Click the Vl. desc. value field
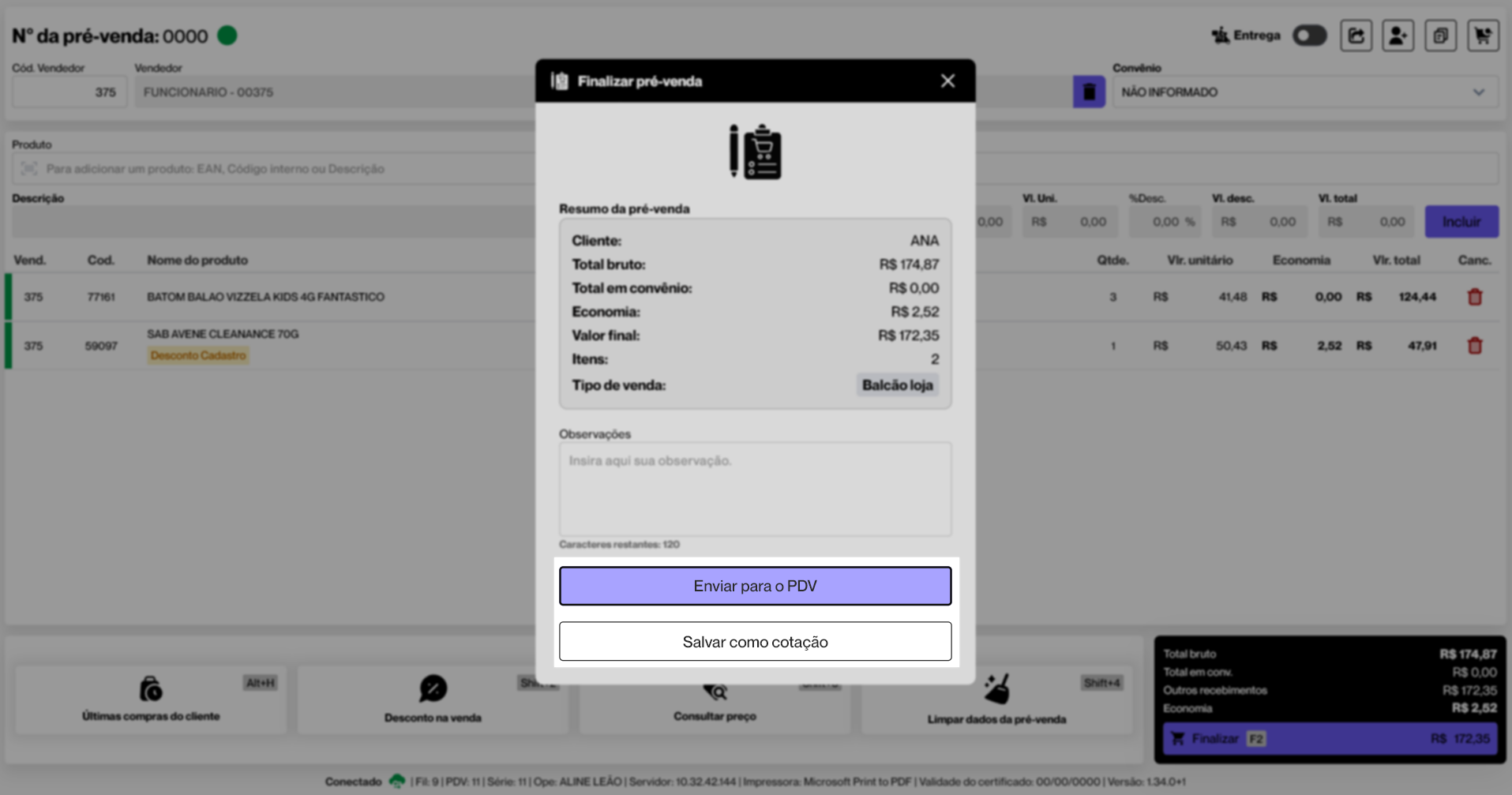Viewport: 1512px width, 795px height. (x=1259, y=222)
